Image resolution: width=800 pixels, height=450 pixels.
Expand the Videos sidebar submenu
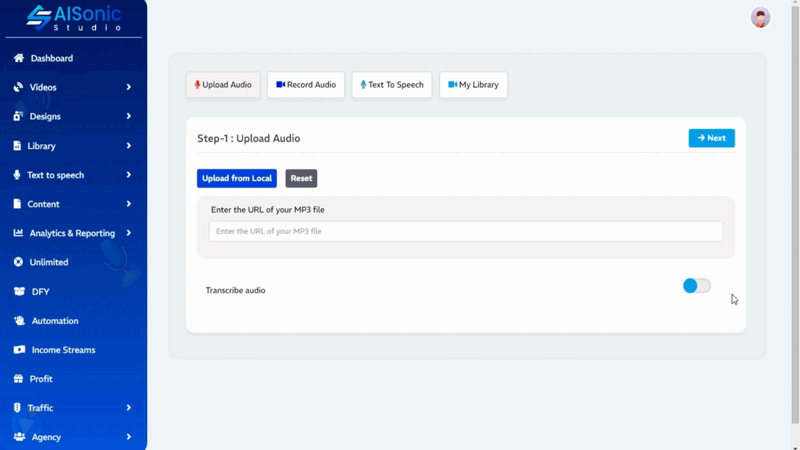pyautogui.click(x=128, y=88)
